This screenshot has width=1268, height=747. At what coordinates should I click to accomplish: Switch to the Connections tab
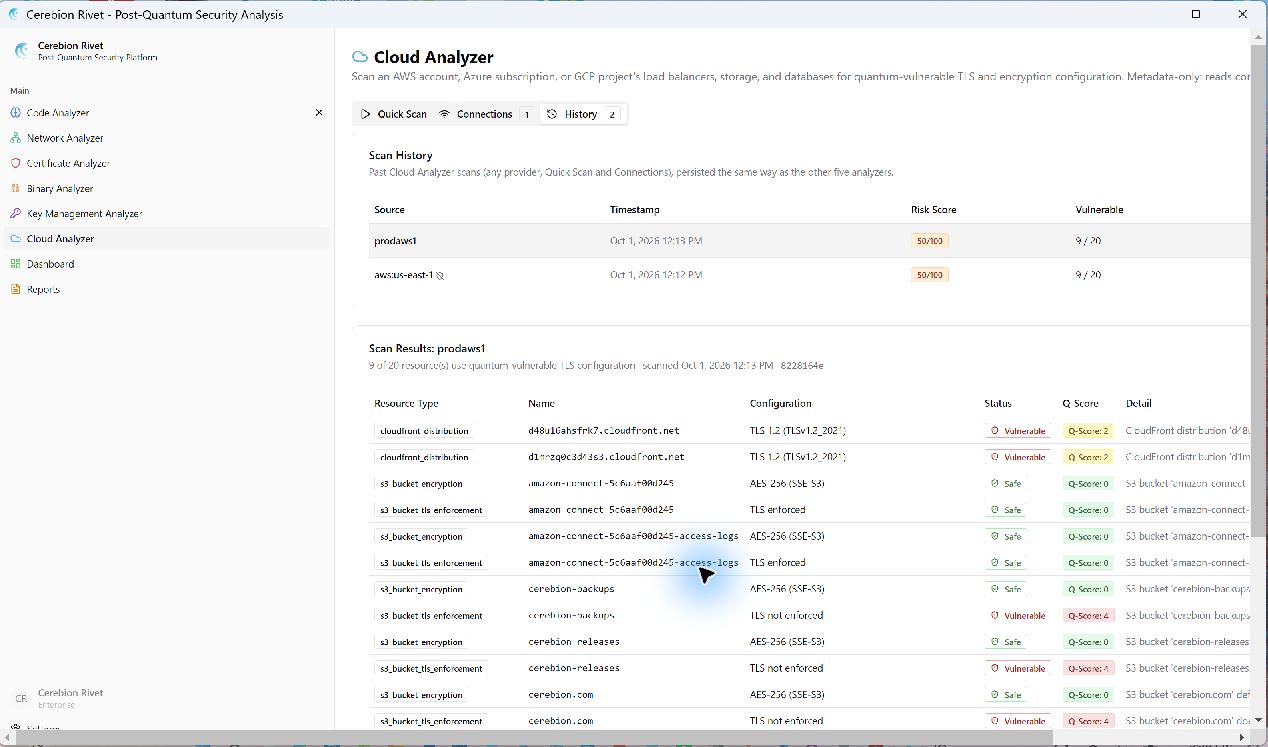[x=485, y=114]
